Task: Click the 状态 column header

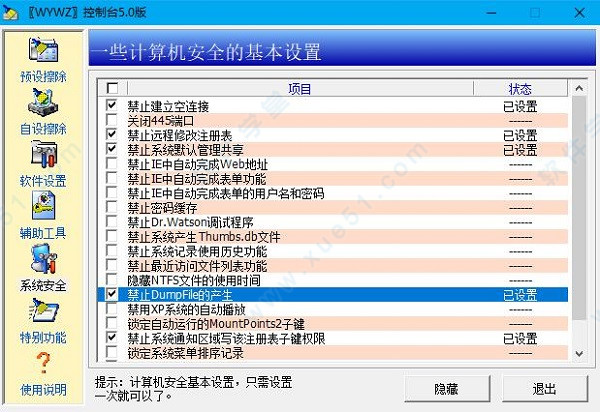Action: (x=520, y=89)
